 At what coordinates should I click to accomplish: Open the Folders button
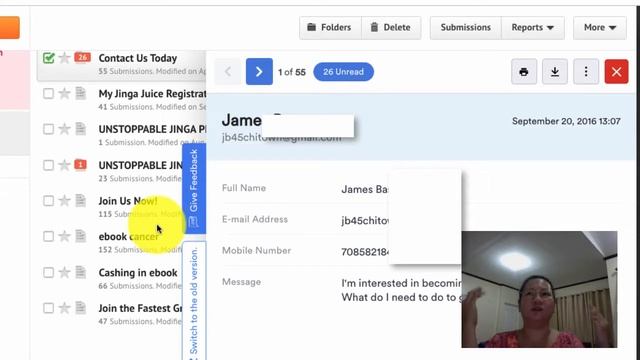click(330, 28)
